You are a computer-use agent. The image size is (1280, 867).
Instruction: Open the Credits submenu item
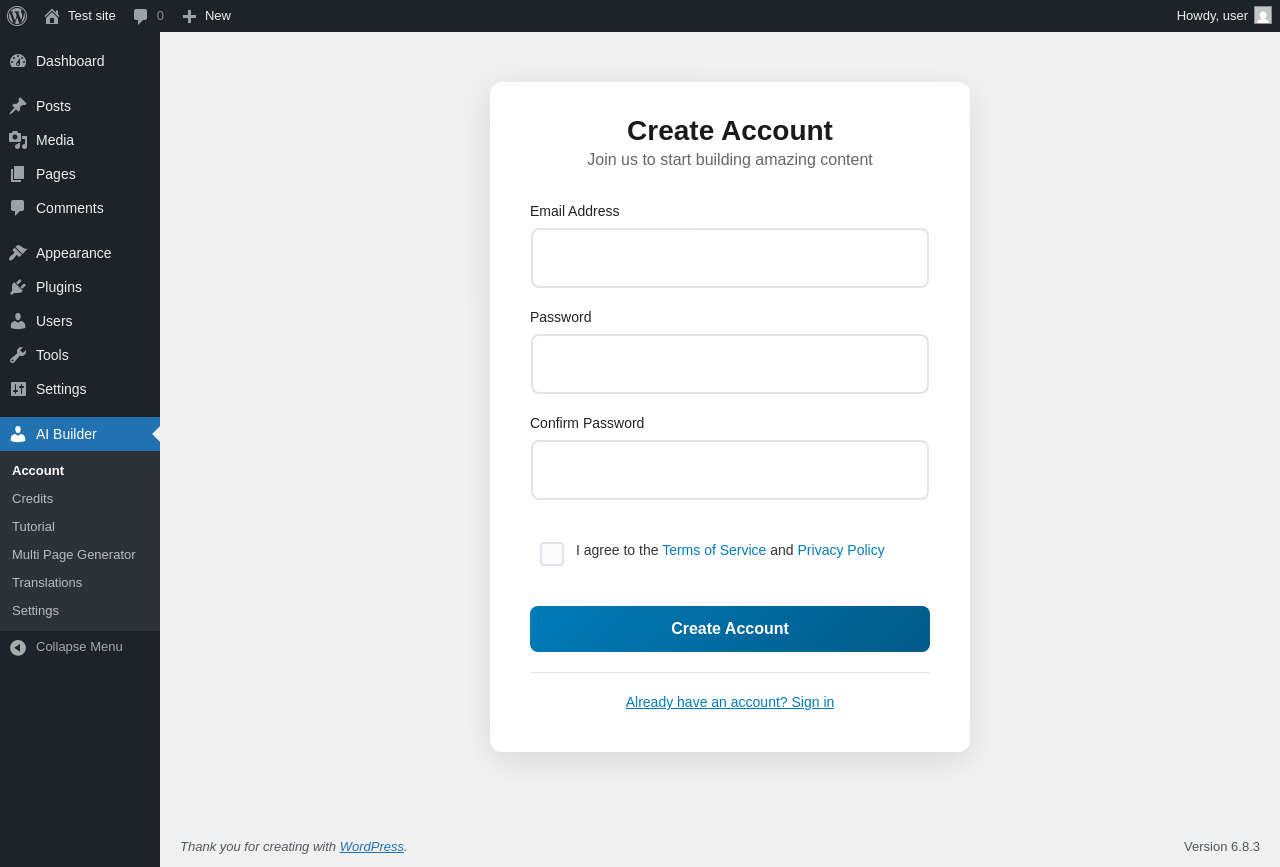pyautogui.click(x=33, y=498)
